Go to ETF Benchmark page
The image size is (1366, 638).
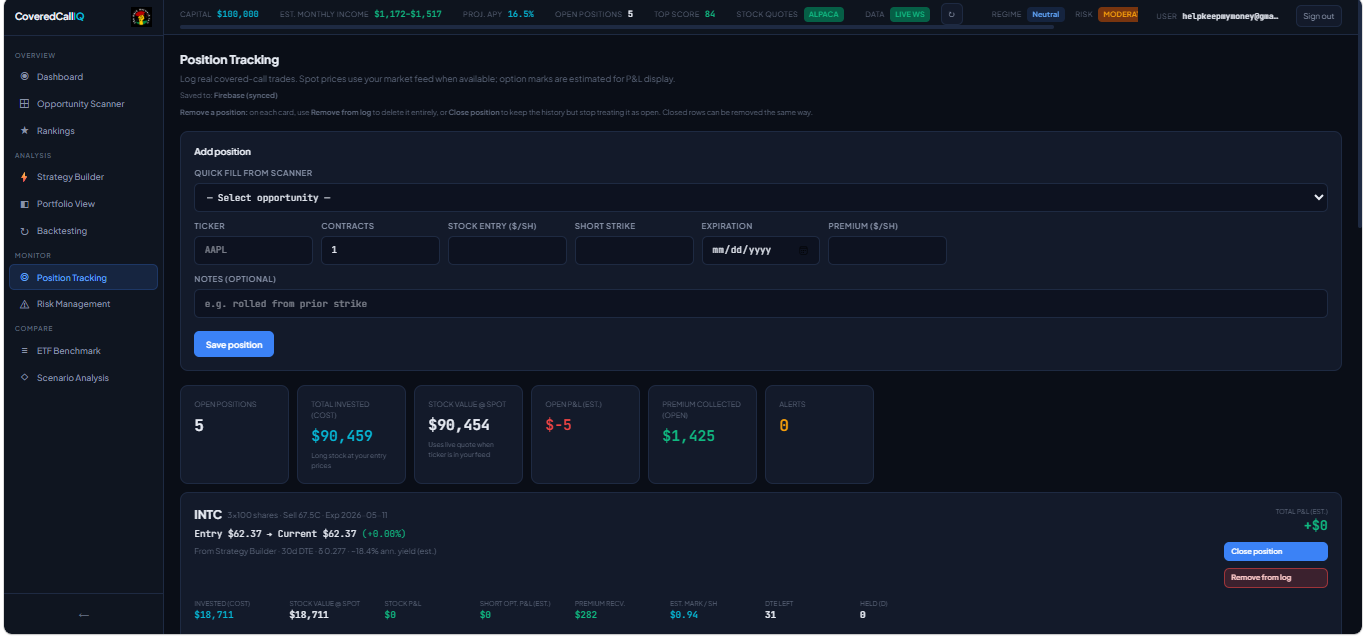point(68,351)
